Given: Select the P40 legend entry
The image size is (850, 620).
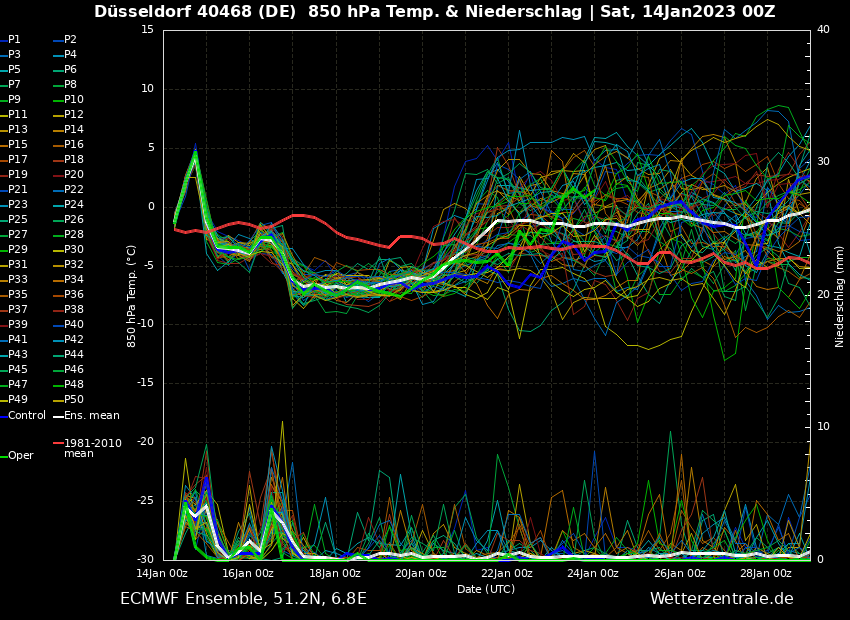Looking at the screenshot, I should 74,325.
